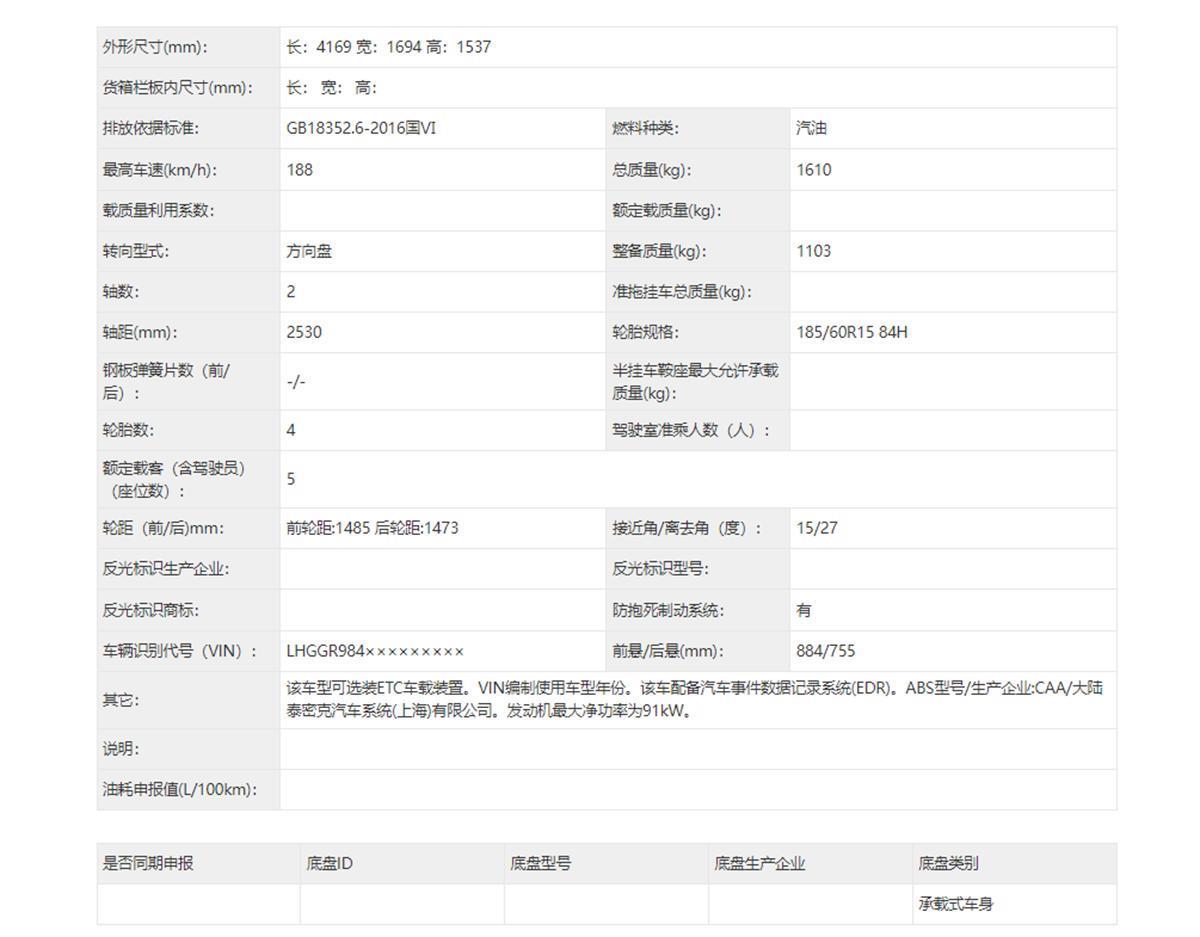Image resolution: width=1200 pixels, height=937 pixels.
Task: Select the top speed value 188
Action: (x=300, y=169)
